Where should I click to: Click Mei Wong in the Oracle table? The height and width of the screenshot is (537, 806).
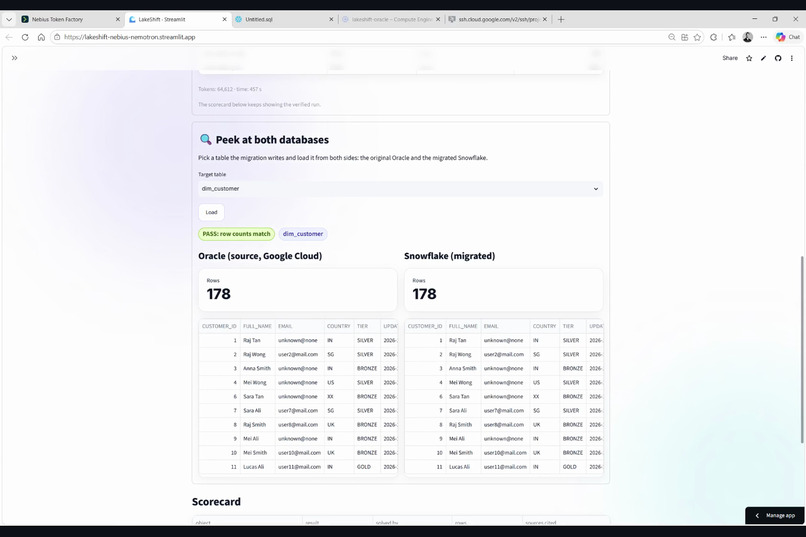tap(254, 383)
